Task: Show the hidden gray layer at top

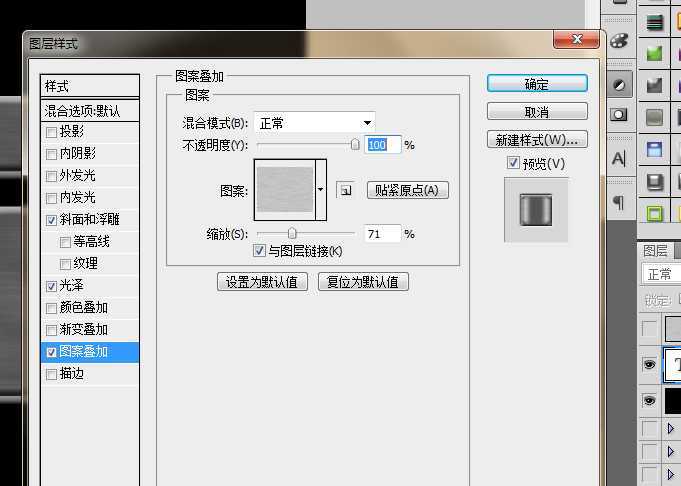Action: [x=649, y=329]
